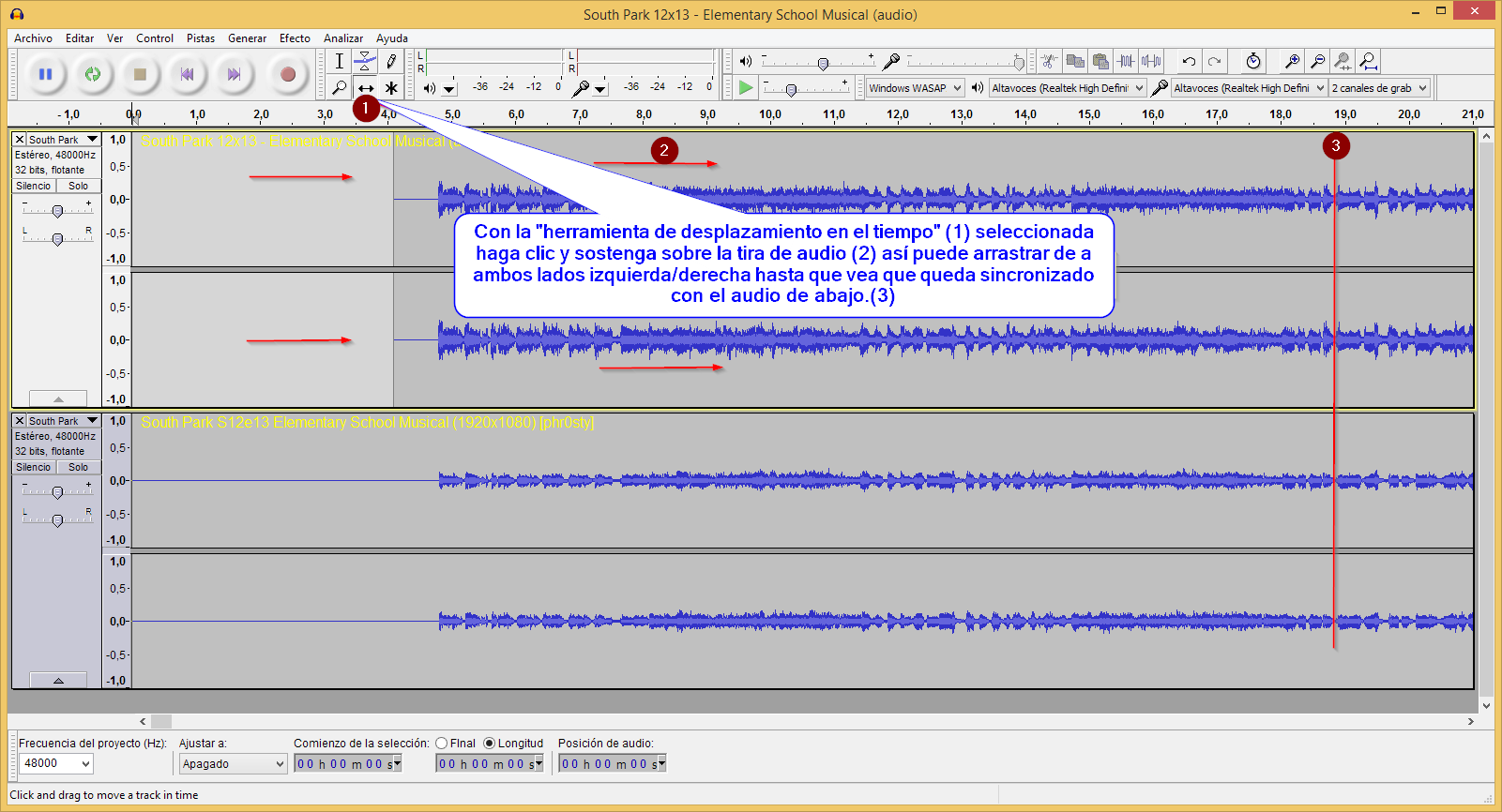Click the microphone icon on the recording meter
1502x812 pixels.
[581, 88]
